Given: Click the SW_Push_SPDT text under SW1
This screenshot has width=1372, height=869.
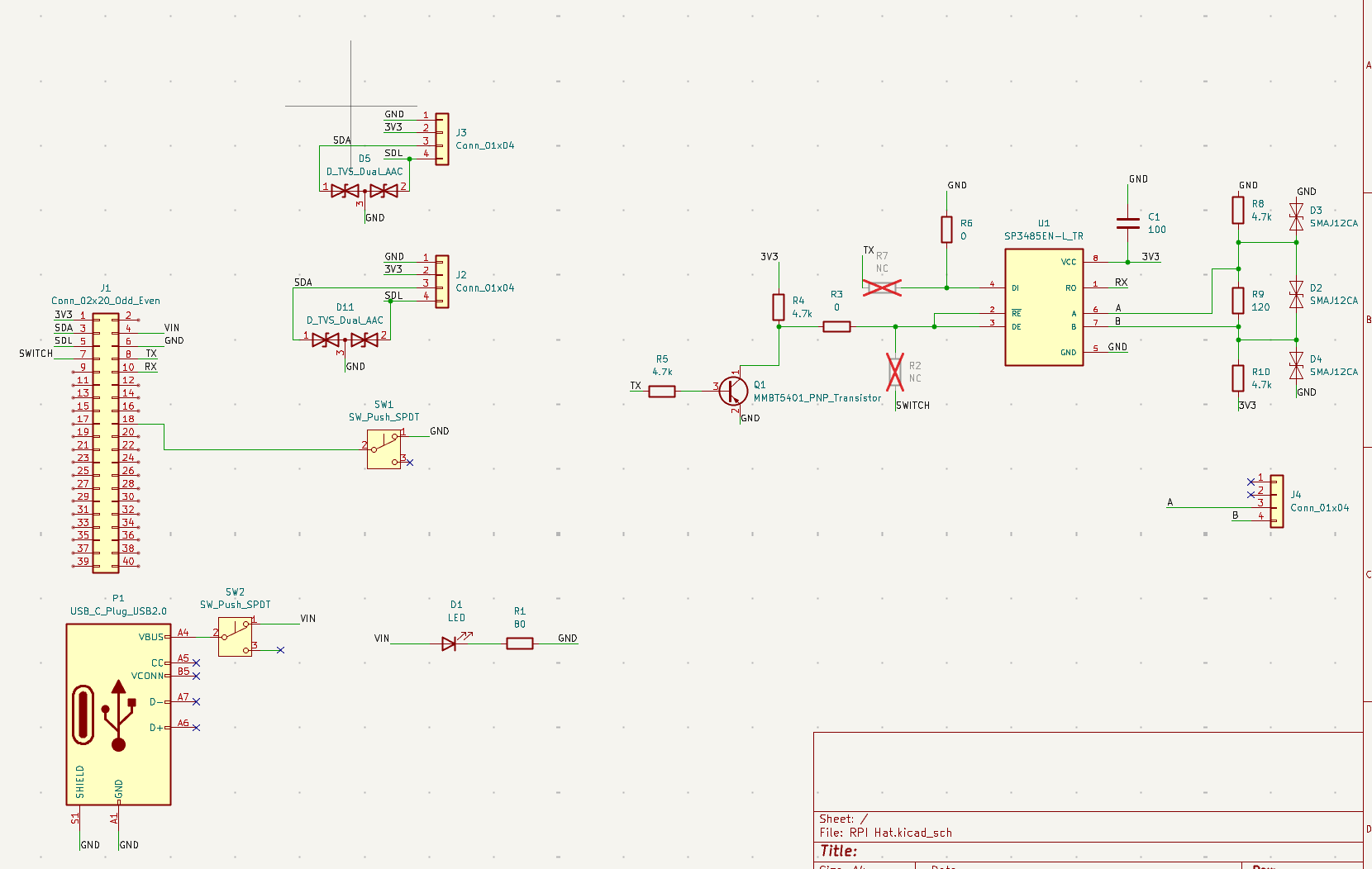Looking at the screenshot, I should point(384,417).
